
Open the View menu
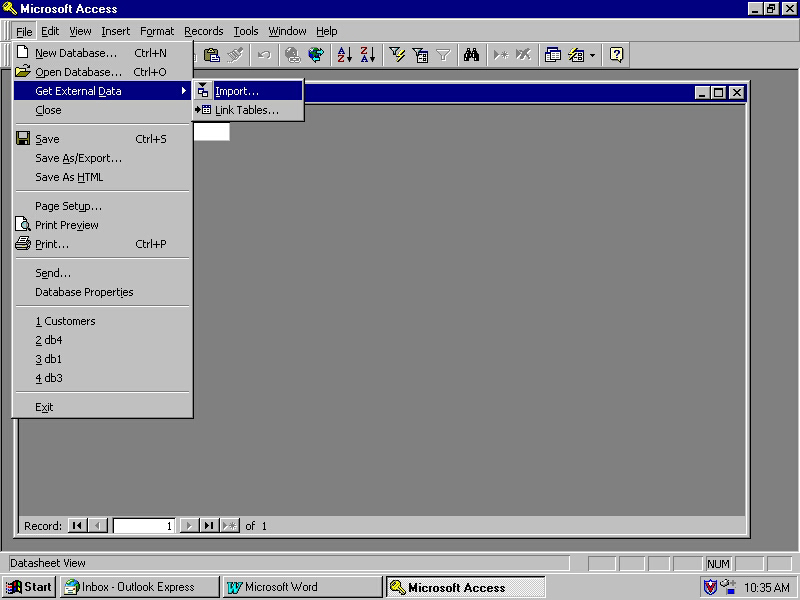tap(80, 32)
